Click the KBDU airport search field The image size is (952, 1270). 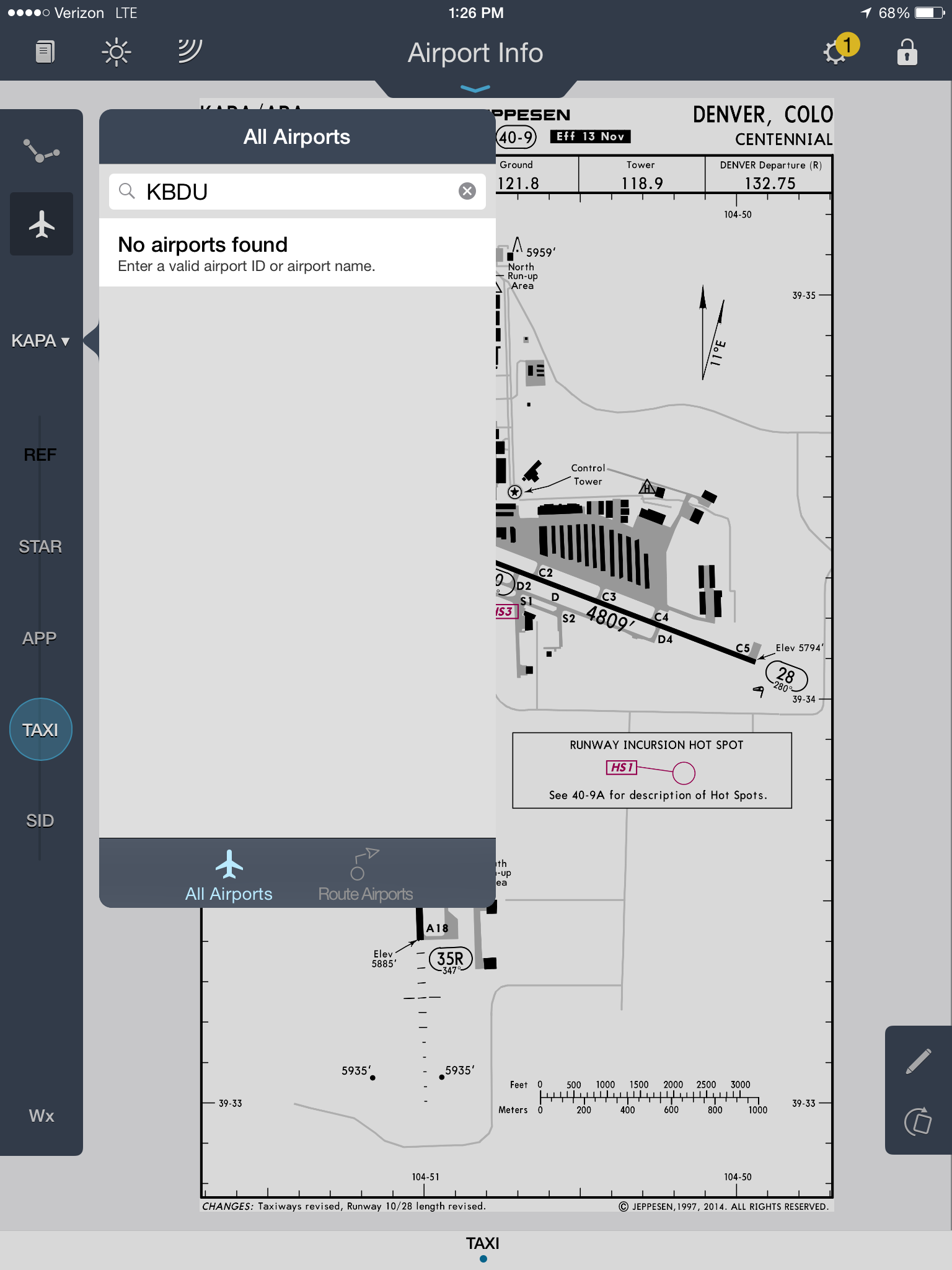click(297, 192)
